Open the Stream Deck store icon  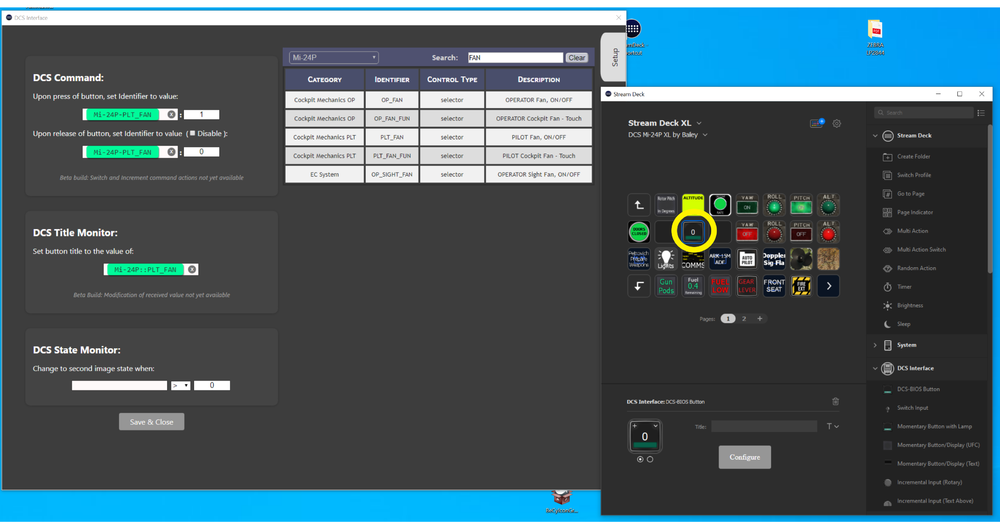click(816, 123)
